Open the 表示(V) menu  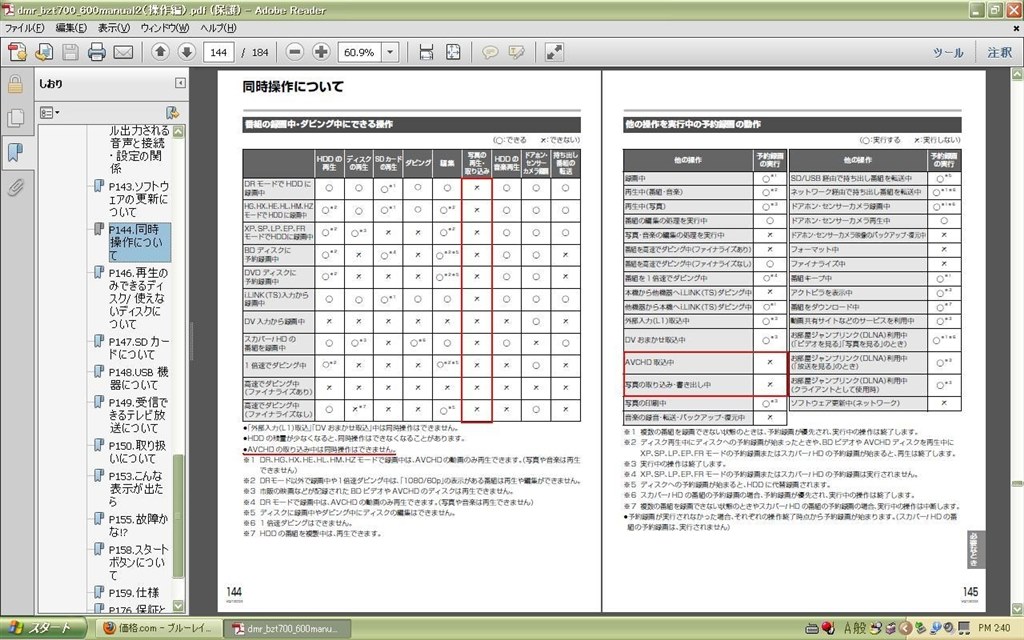click(114, 28)
